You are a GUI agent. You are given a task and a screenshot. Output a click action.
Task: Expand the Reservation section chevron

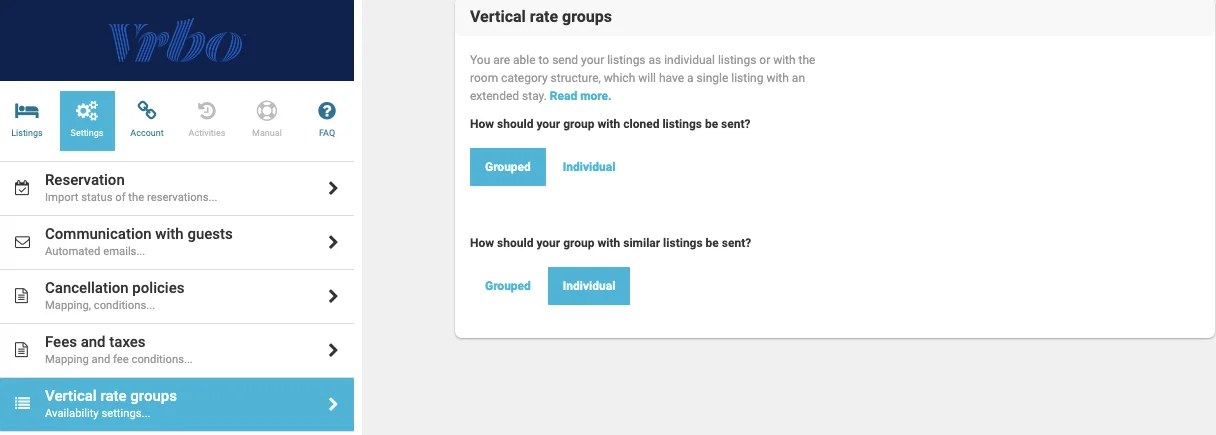(333, 188)
